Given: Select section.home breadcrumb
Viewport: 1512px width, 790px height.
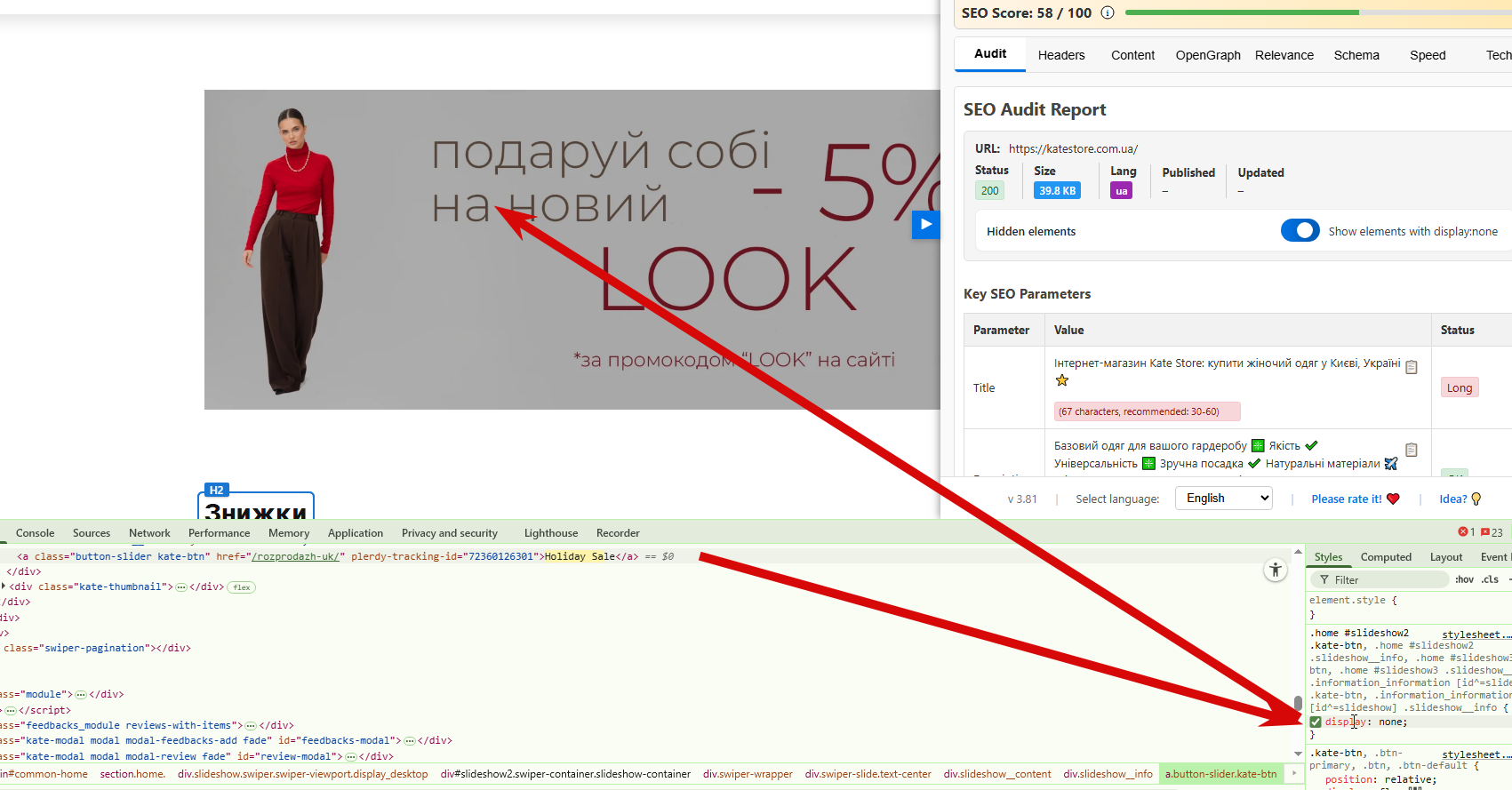Looking at the screenshot, I should pos(132,774).
